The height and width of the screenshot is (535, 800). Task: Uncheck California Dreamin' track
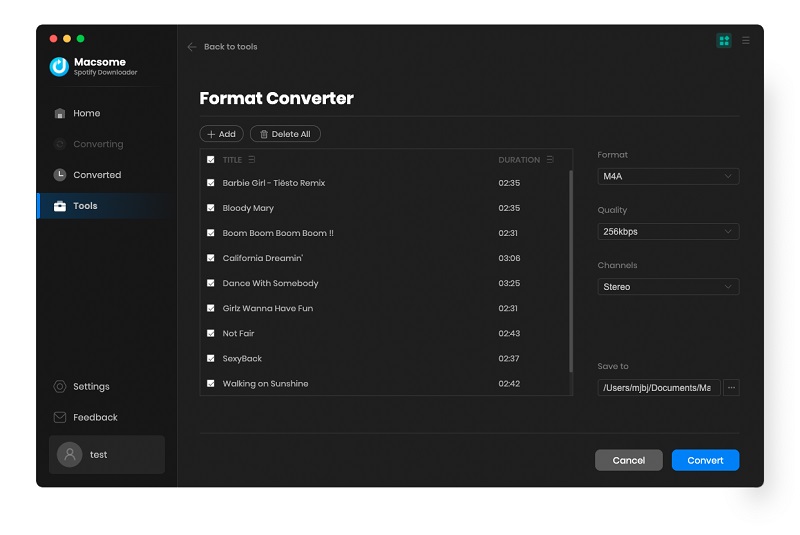pos(211,258)
